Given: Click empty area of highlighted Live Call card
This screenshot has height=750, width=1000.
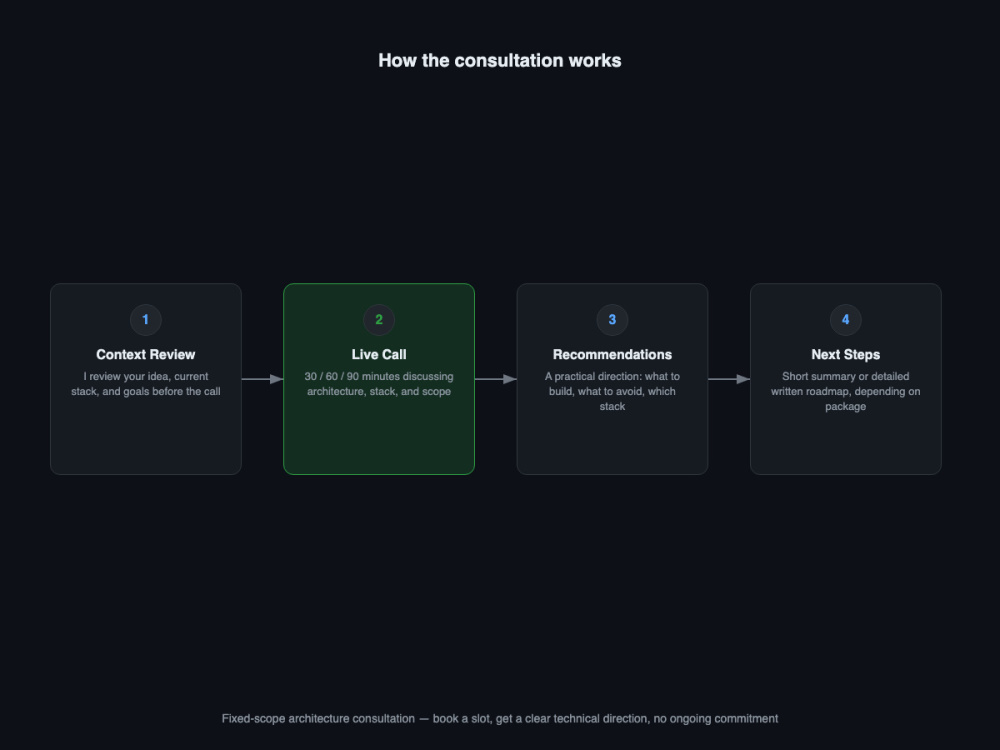Looking at the screenshot, I should pos(379,437).
